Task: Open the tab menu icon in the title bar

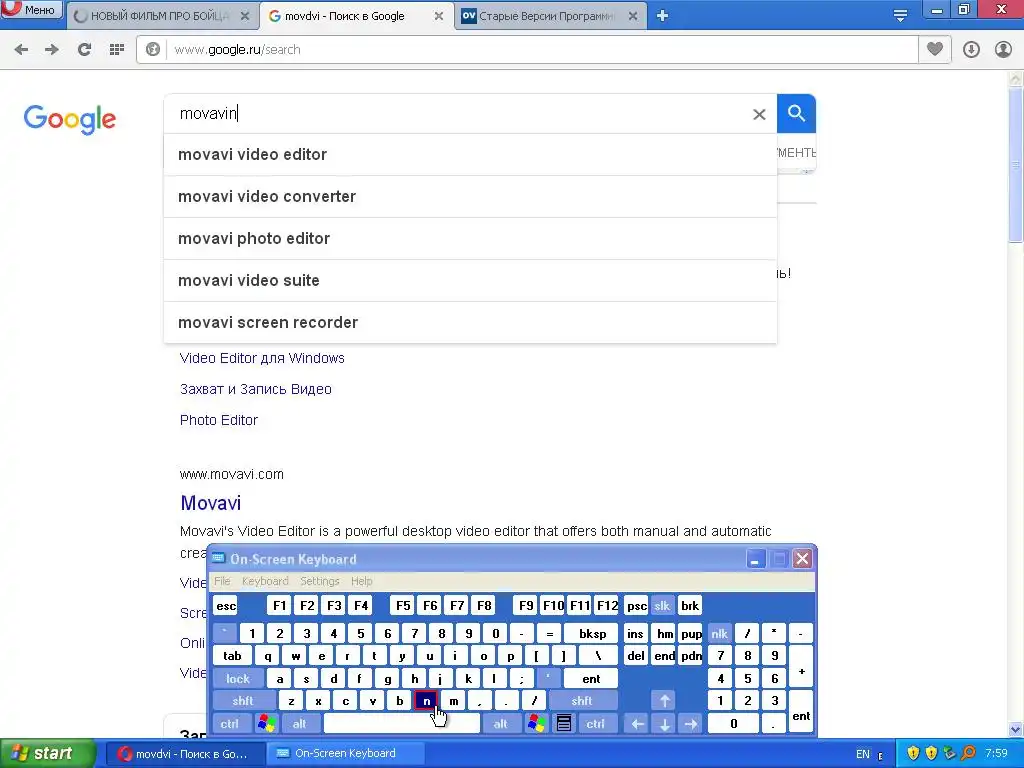Action: tap(901, 16)
